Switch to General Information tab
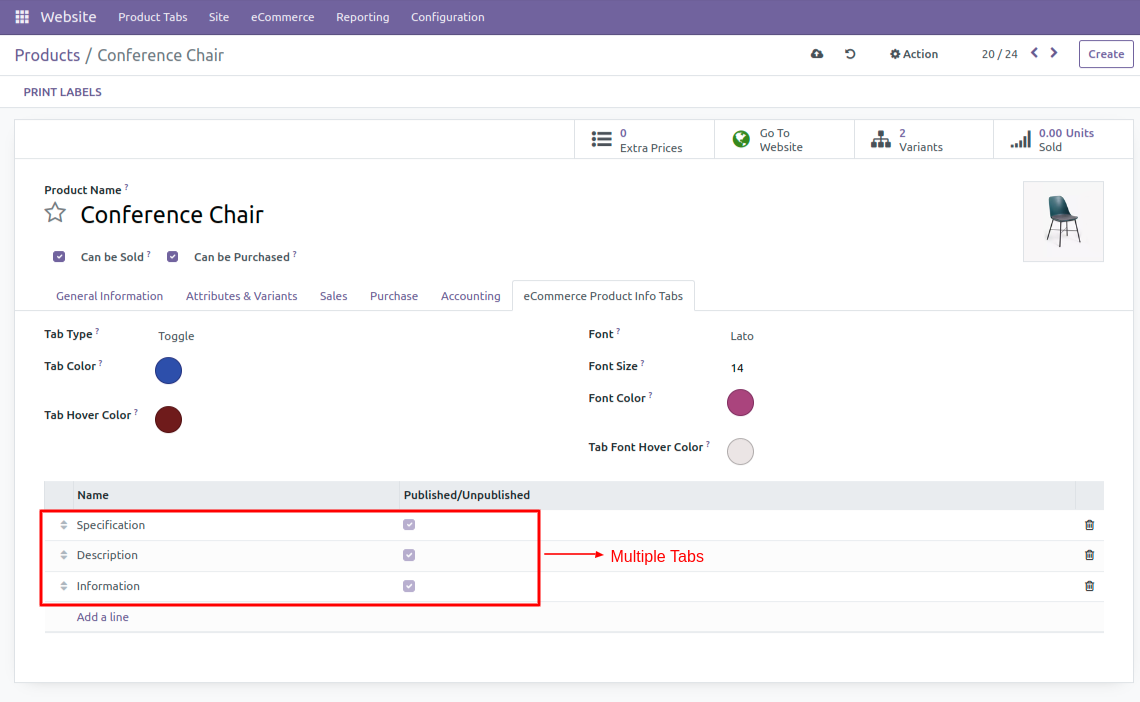 (x=110, y=296)
